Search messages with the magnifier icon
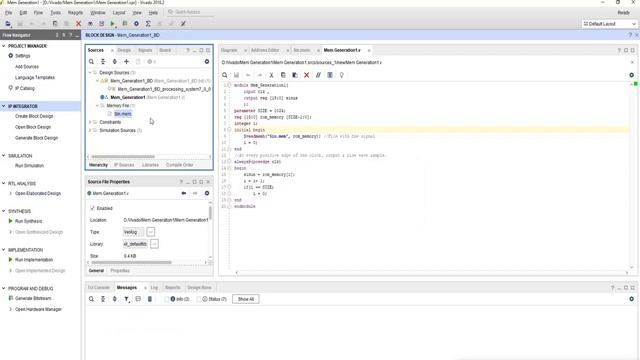 point(91,299)
